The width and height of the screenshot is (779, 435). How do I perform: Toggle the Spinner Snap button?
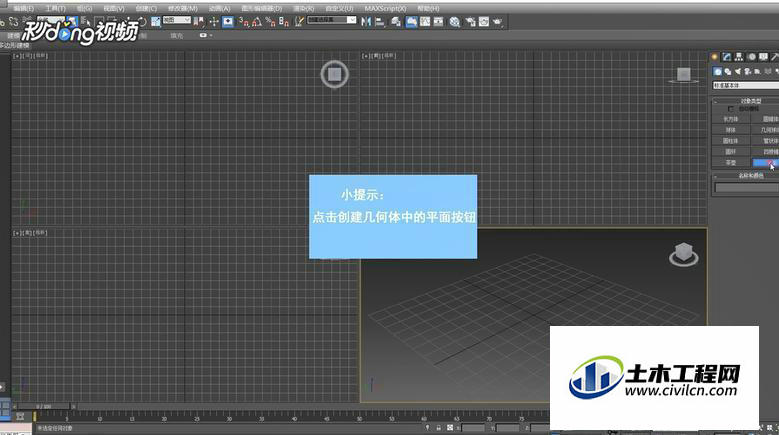(x=283, y=21)
